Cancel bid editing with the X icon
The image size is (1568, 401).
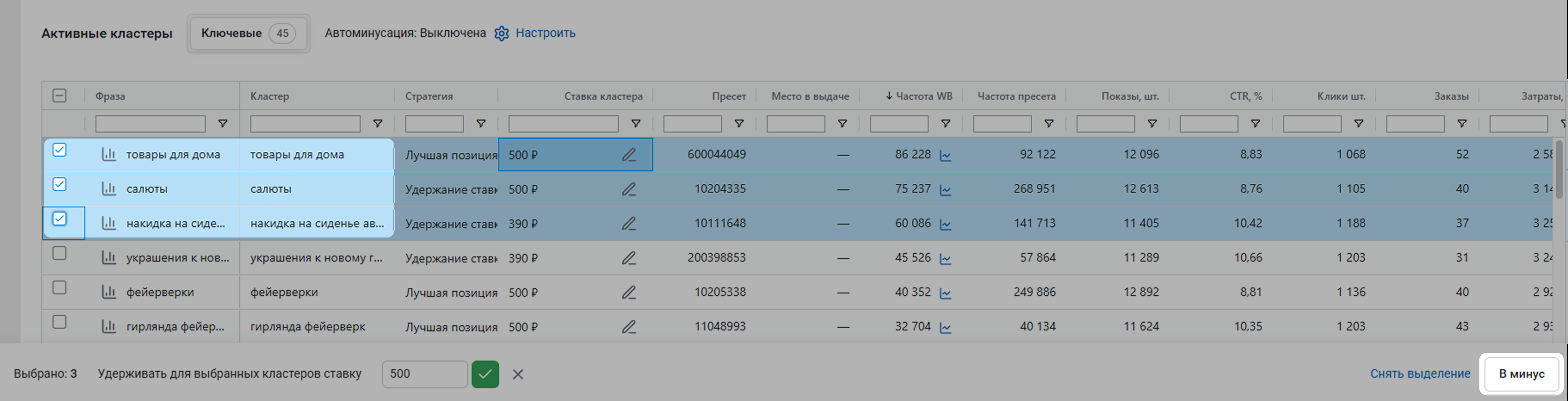517,374
